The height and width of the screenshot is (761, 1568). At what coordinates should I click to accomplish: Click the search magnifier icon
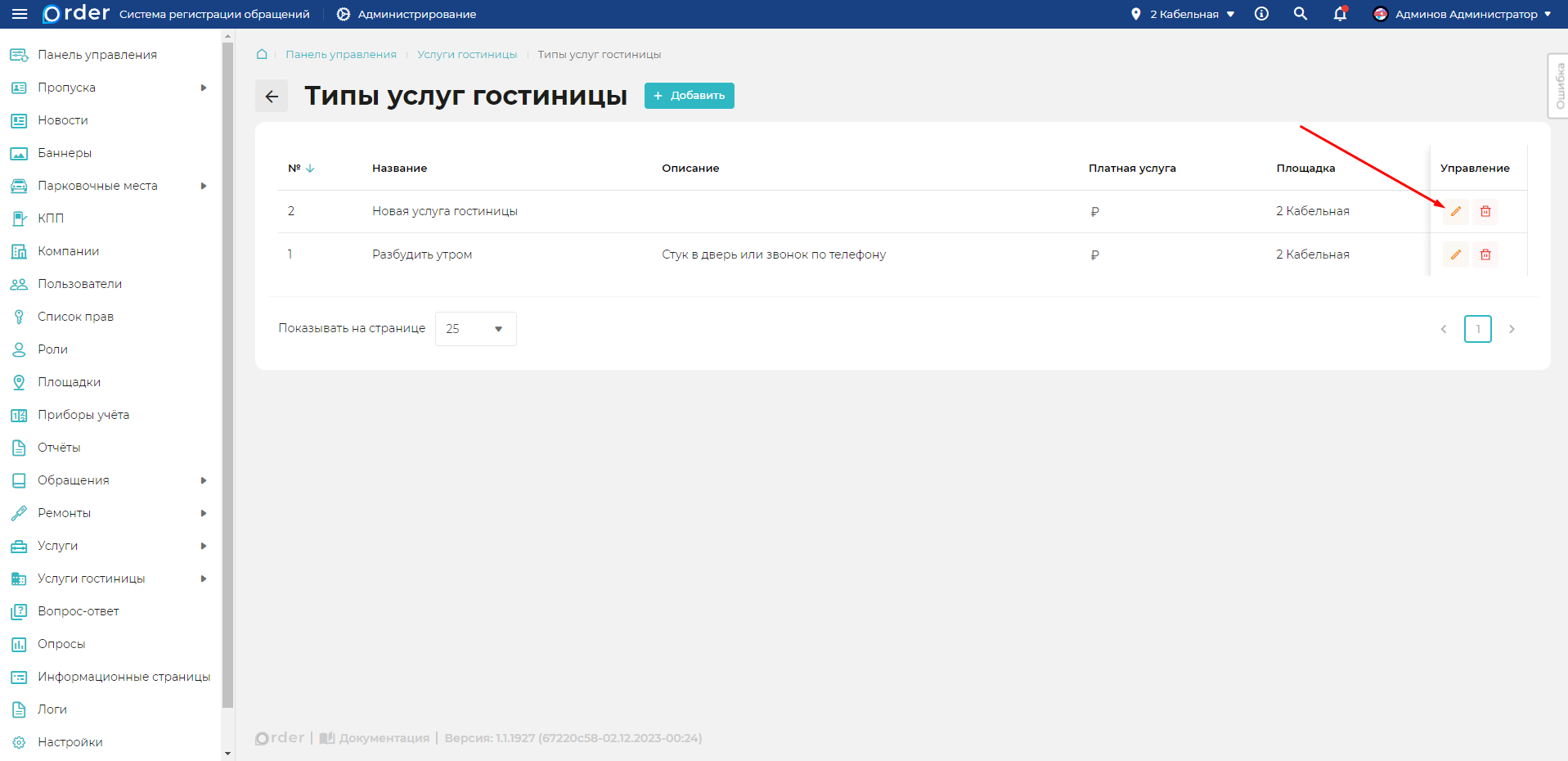(x=1300, y=14)
